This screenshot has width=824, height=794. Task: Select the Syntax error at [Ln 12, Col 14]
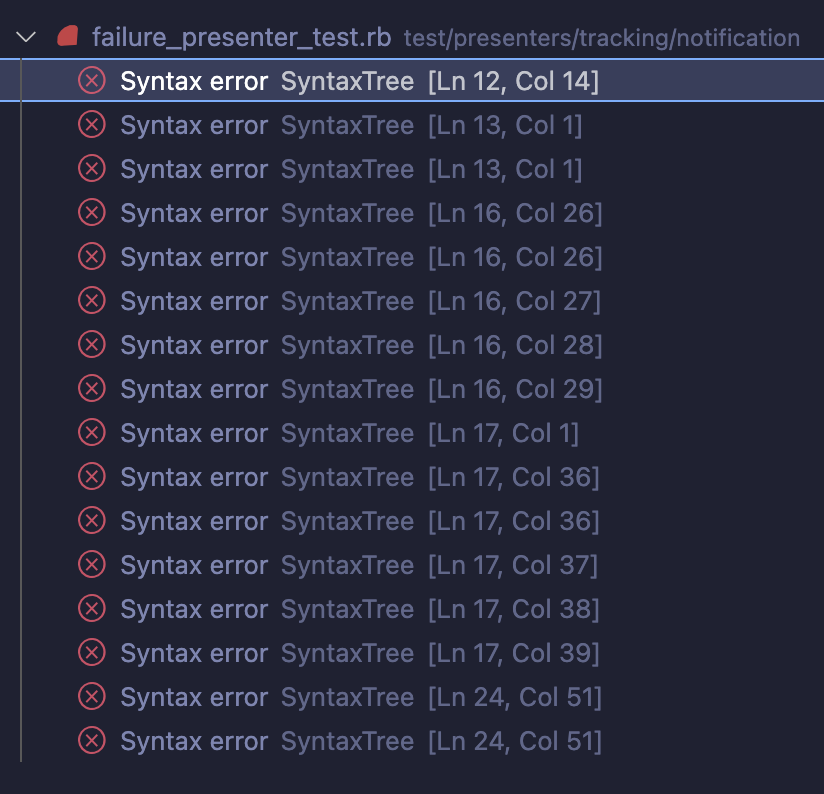412,81
